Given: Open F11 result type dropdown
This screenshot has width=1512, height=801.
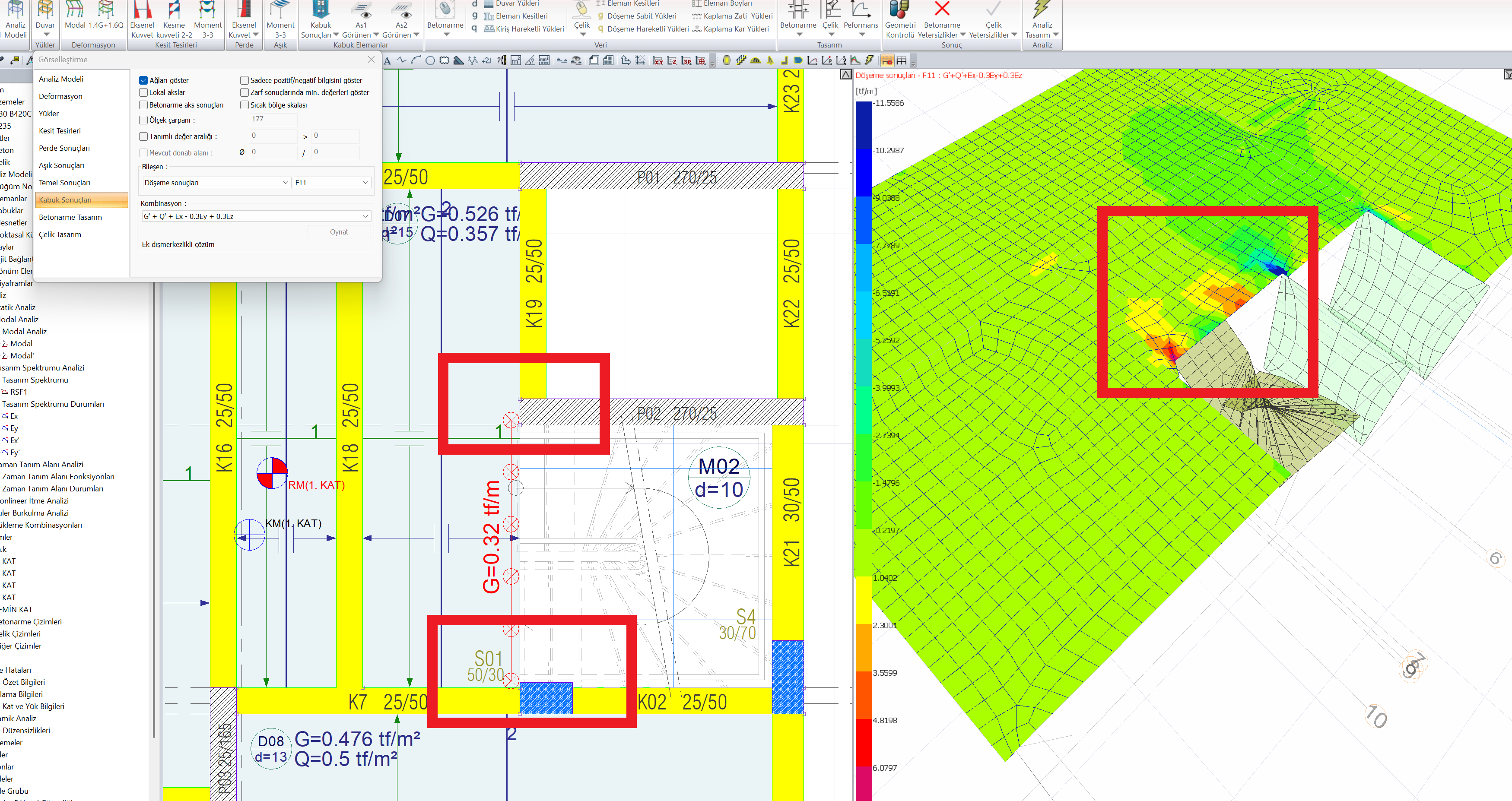Looking at the screenshot, I should (332, 183).
